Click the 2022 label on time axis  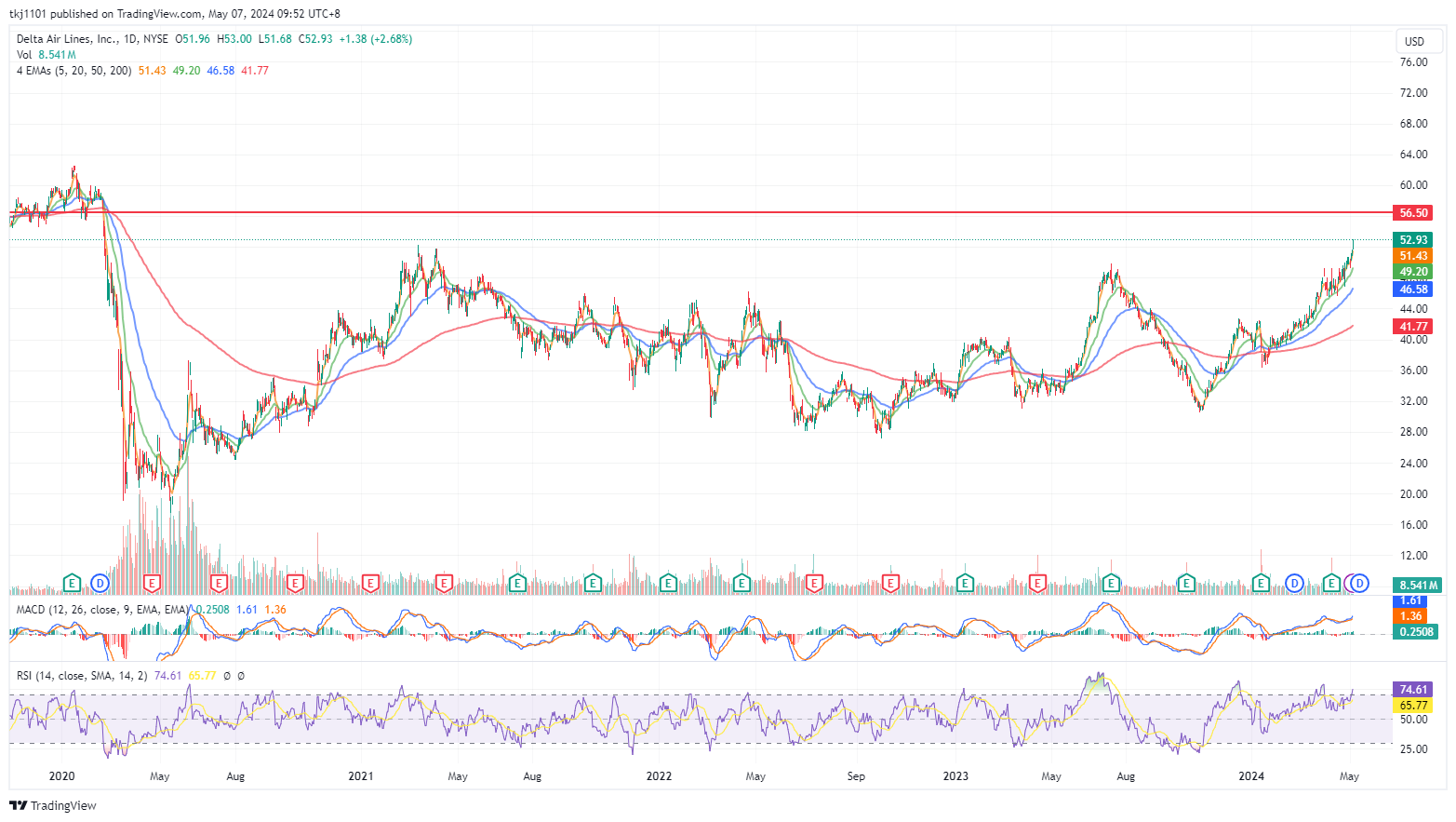click(x=659, y=776)
